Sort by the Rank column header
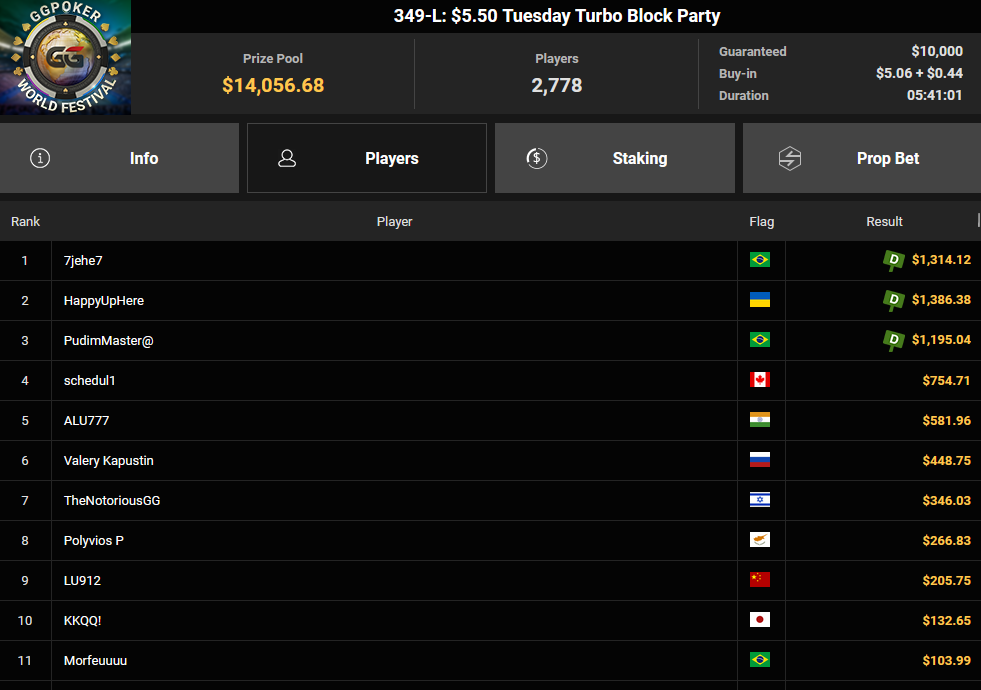This screenshot has width=981, height=690. pyautogui.click(x=25, y=221)
